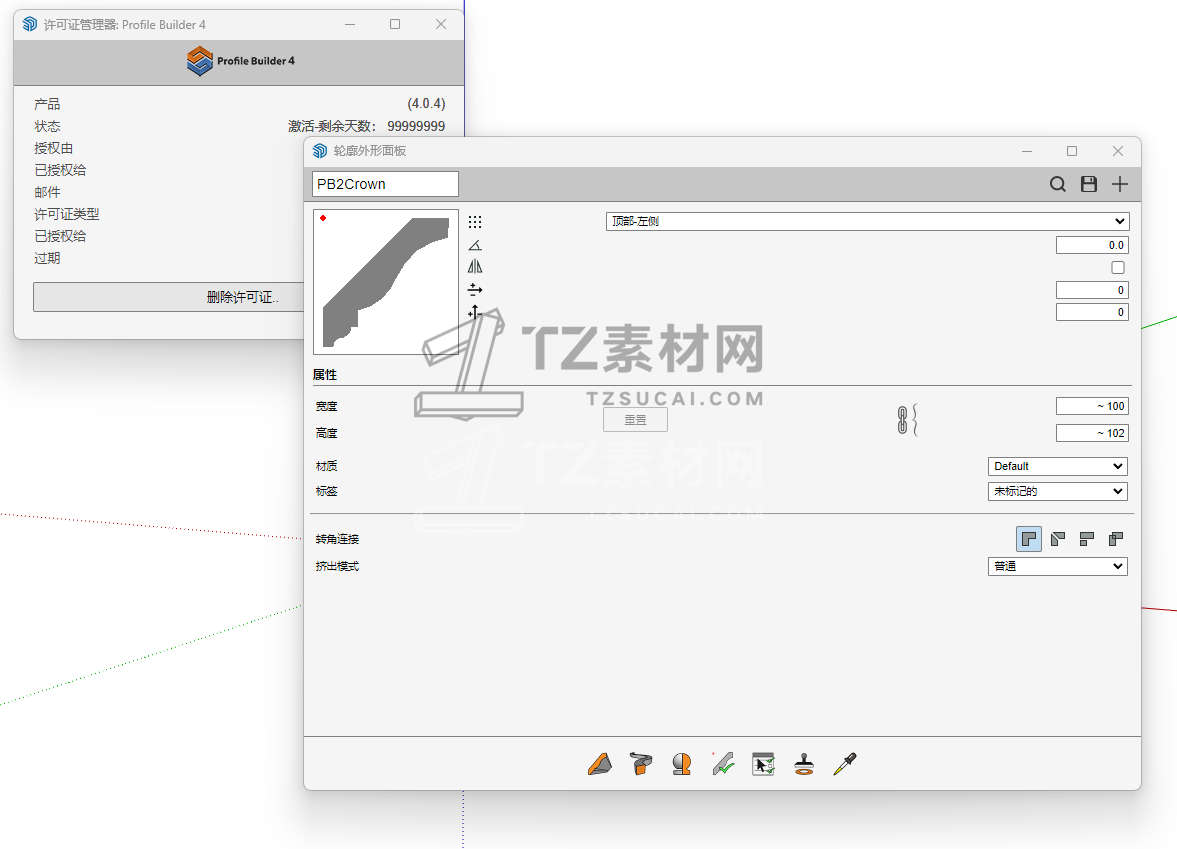1177x849 pixels.
Task: Select the follow-path extrude tool
Action: (640, 764)
